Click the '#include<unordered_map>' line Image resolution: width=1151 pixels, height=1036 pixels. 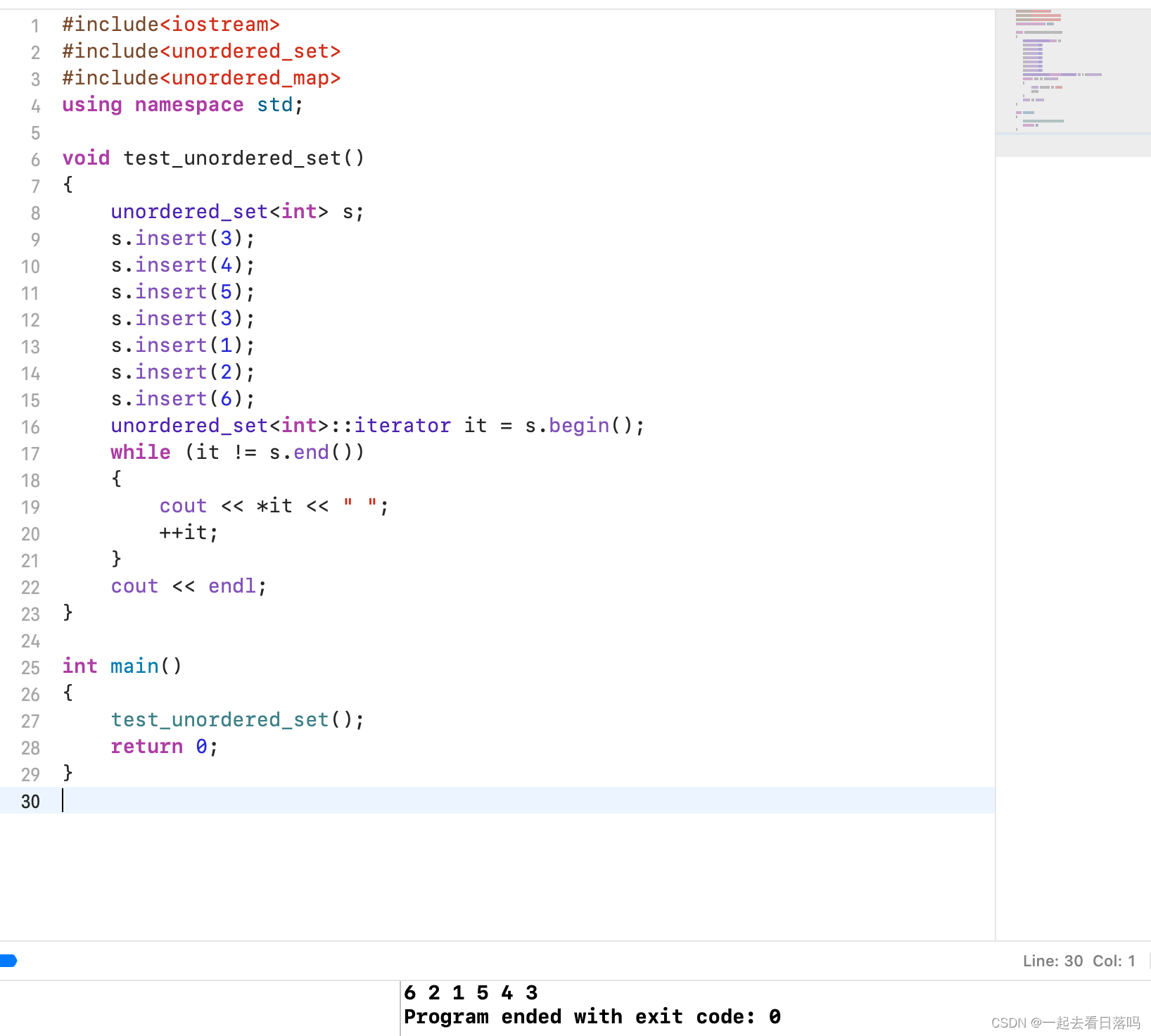click(x=201, y=78)
